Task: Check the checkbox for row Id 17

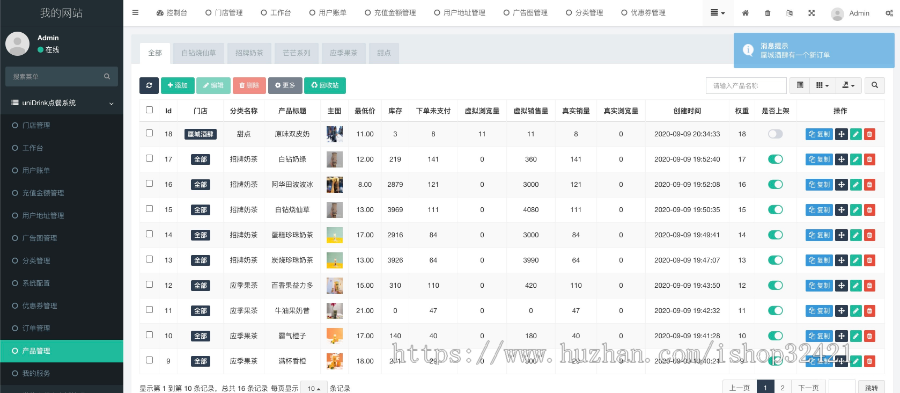Action: click(149, 158)
